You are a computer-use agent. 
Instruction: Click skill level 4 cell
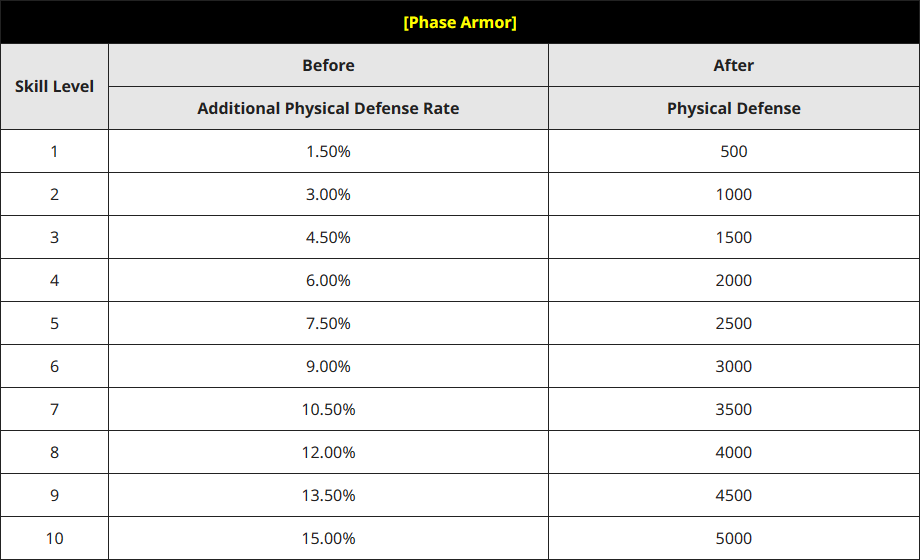point(55,281)
